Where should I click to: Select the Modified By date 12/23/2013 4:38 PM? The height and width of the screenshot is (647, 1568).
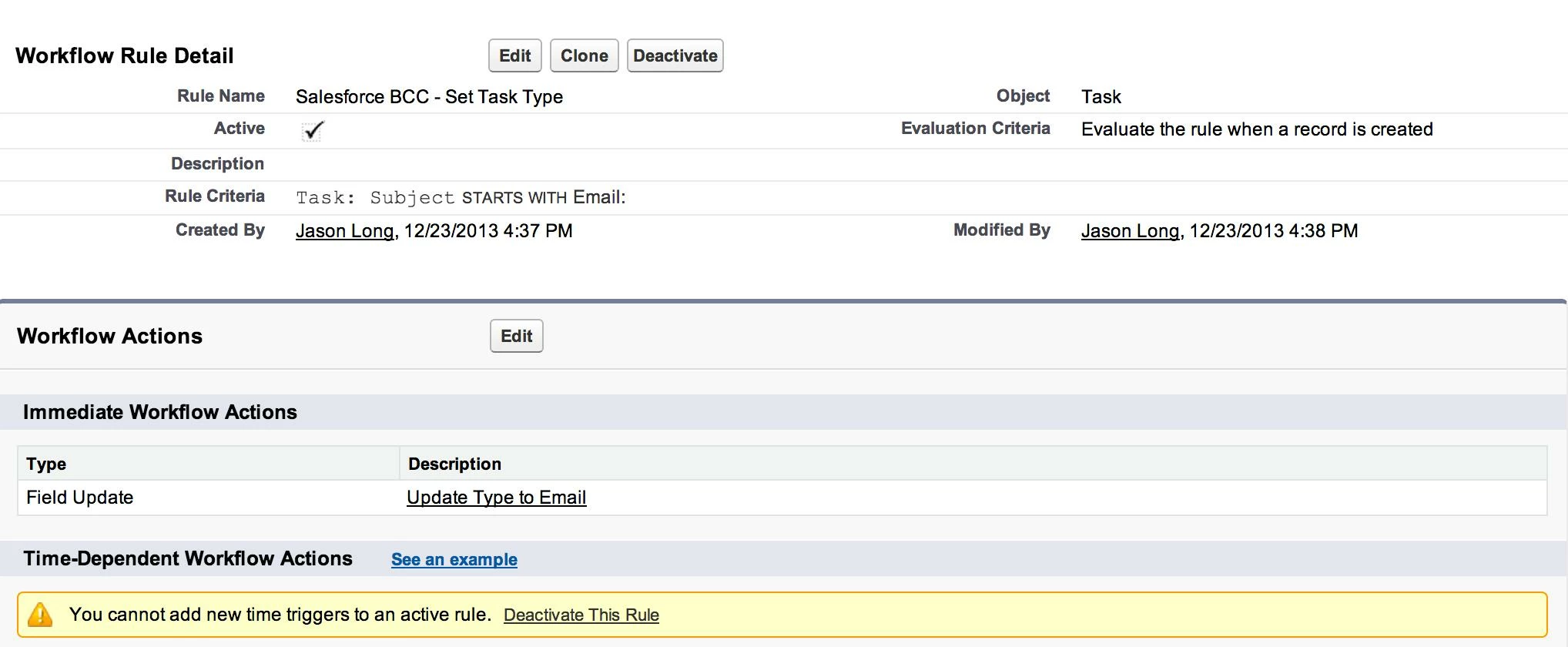[x=1274, y=230]
